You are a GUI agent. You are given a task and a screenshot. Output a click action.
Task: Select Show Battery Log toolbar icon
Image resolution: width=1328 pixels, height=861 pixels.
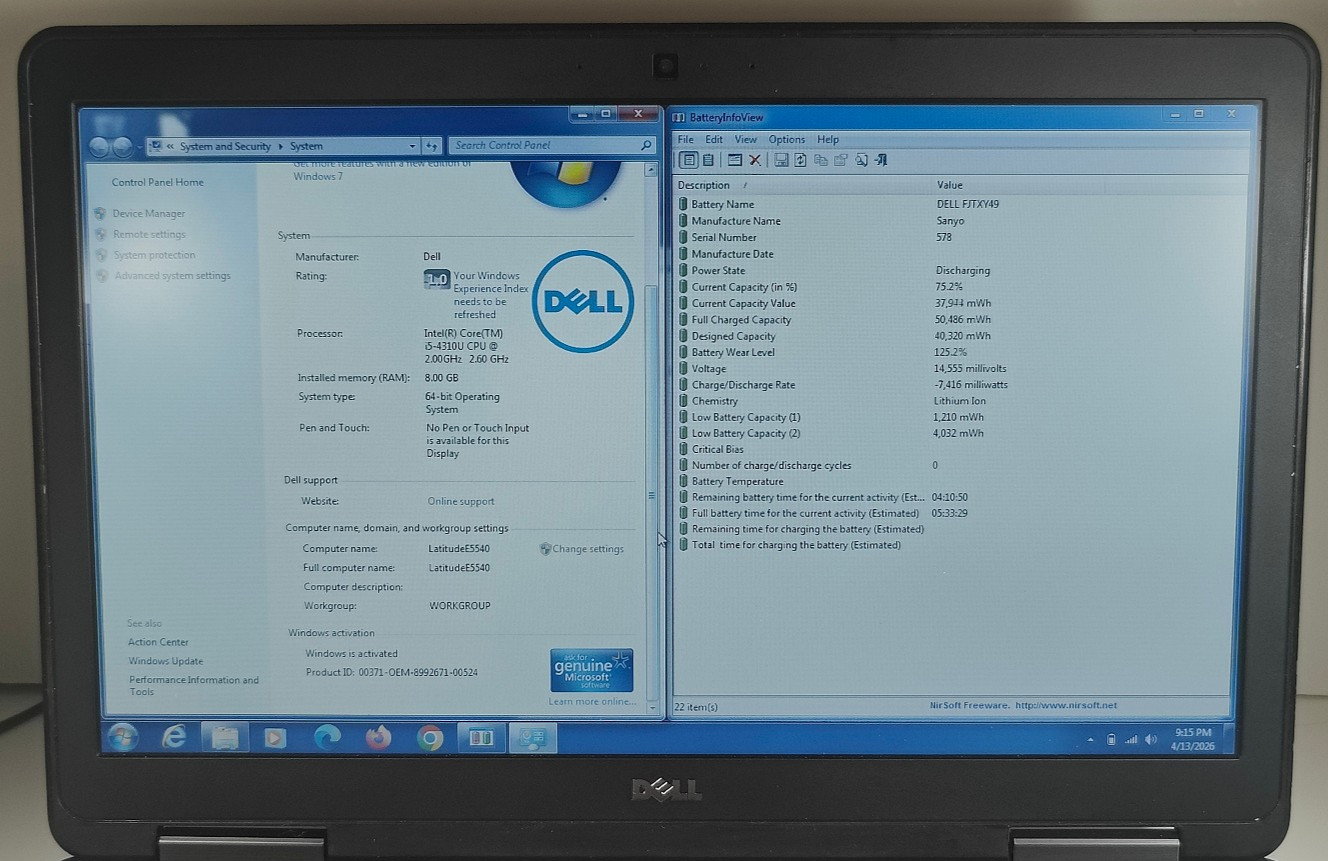tap(708, 160)
